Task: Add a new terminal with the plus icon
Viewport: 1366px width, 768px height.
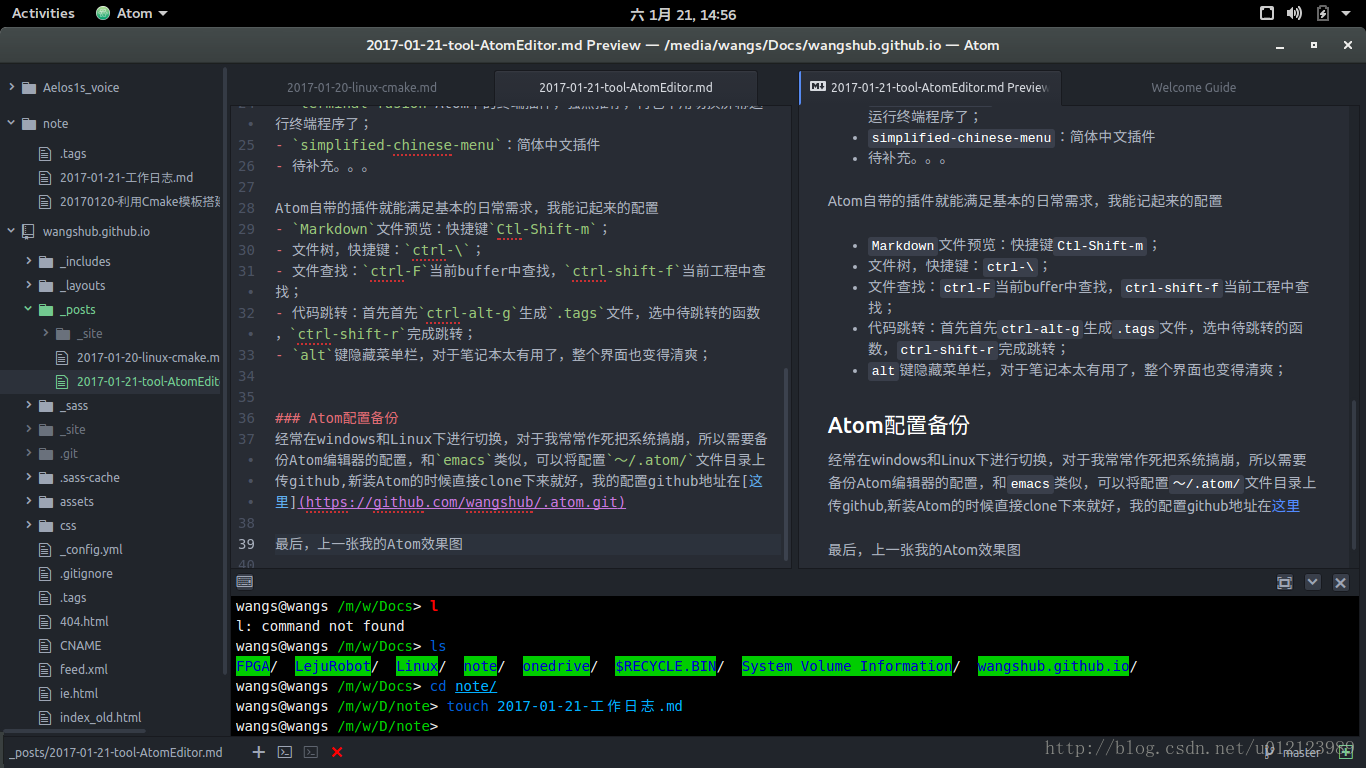Action: 258,752
